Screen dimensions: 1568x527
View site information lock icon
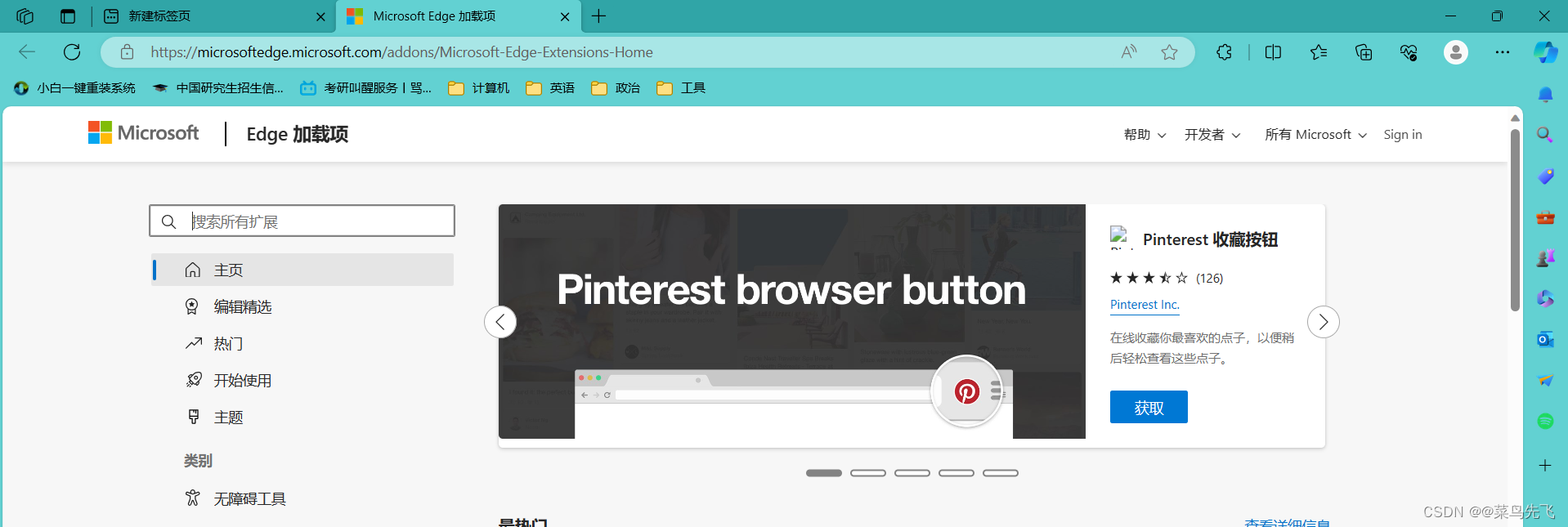click(x=127, y=52)
